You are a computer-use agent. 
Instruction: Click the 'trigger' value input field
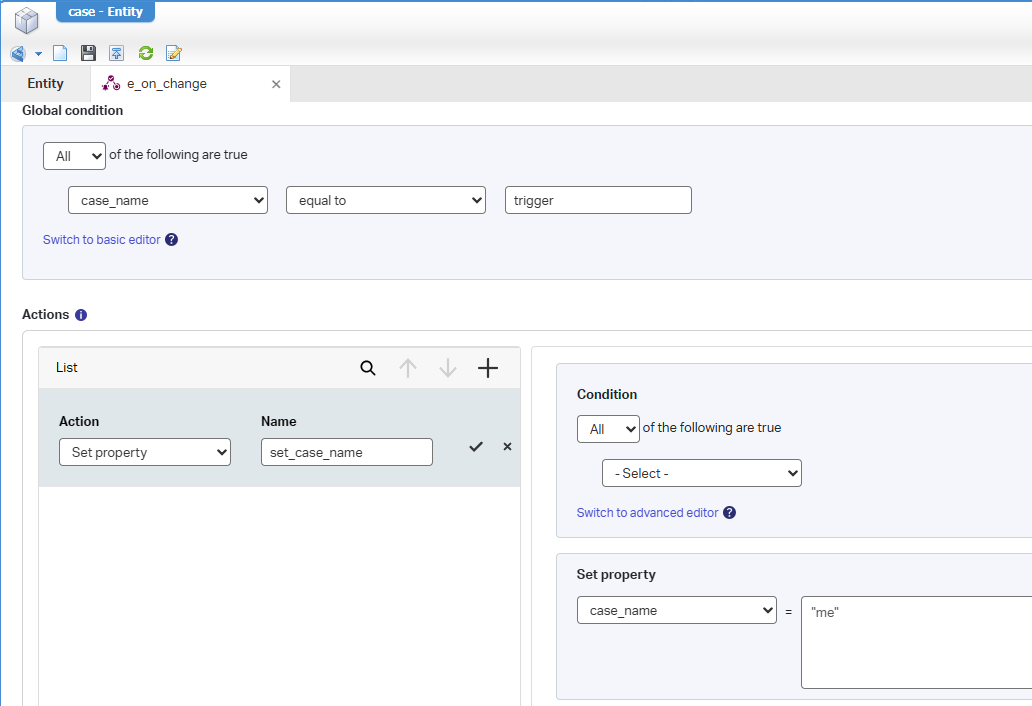pos(598,201)
